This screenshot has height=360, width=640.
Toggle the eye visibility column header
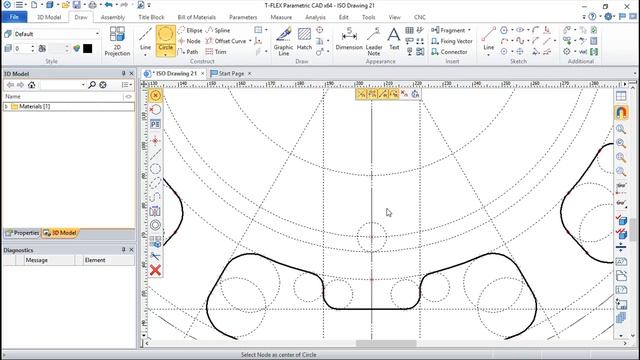pyautogui.click(x=129, y=96)
